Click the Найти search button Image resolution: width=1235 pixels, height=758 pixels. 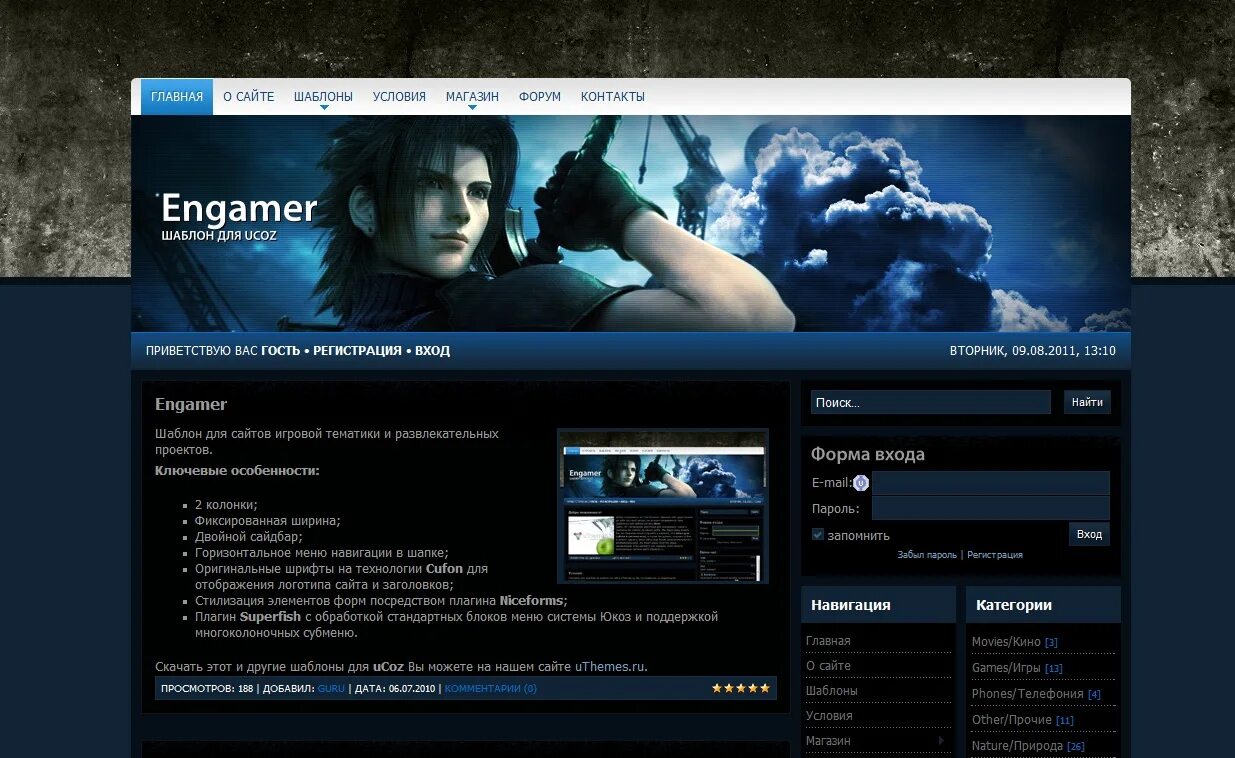pyautogui.click(x=1087, y=402)
